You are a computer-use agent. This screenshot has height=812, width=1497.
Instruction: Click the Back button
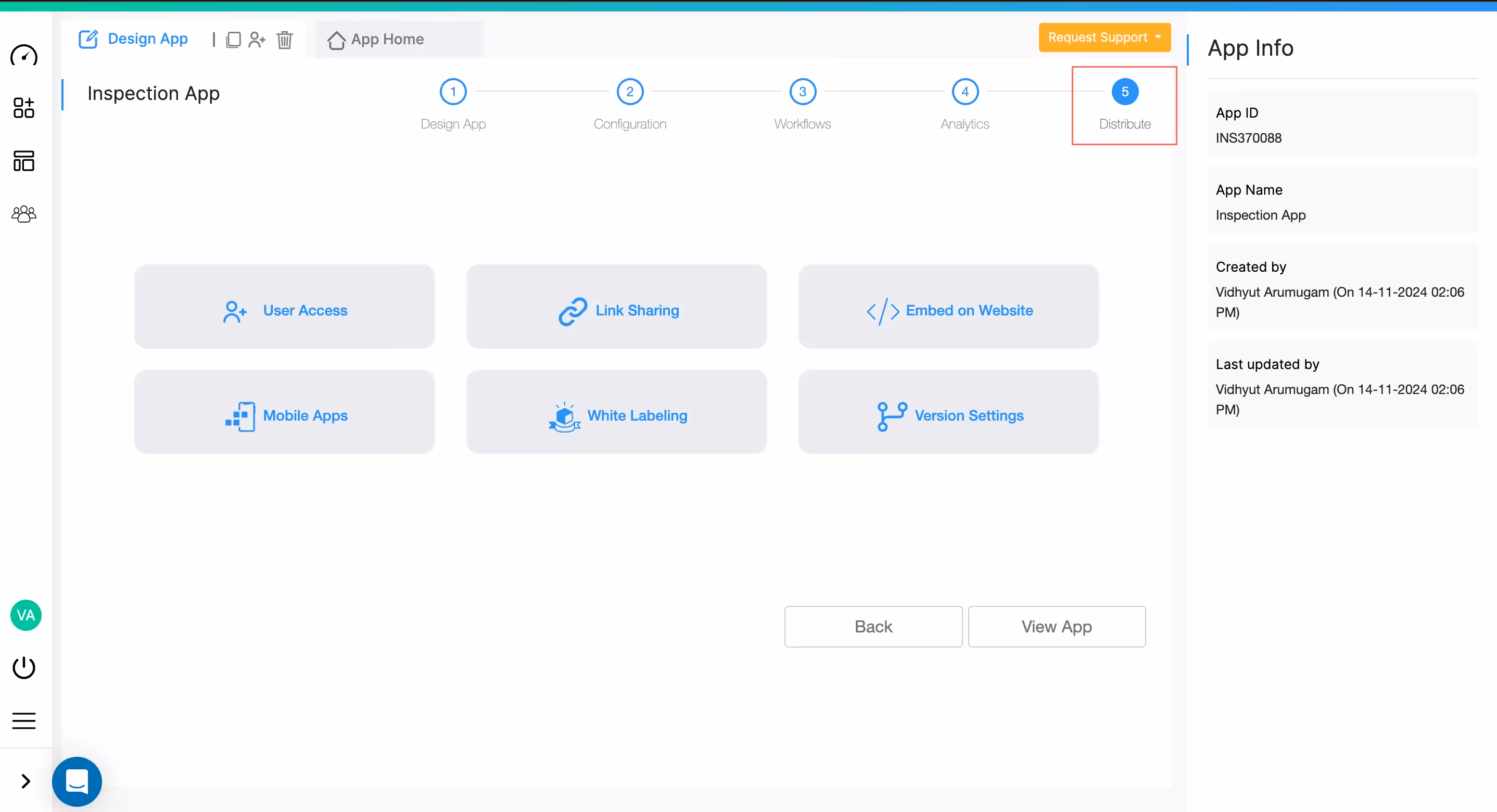pyautogui.click(x=873, y=626)
